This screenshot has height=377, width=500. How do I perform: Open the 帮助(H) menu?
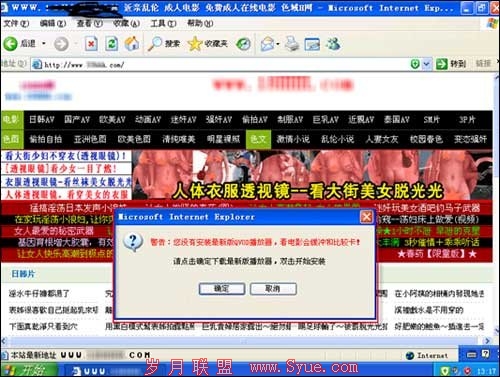click(x=200, y=23)
